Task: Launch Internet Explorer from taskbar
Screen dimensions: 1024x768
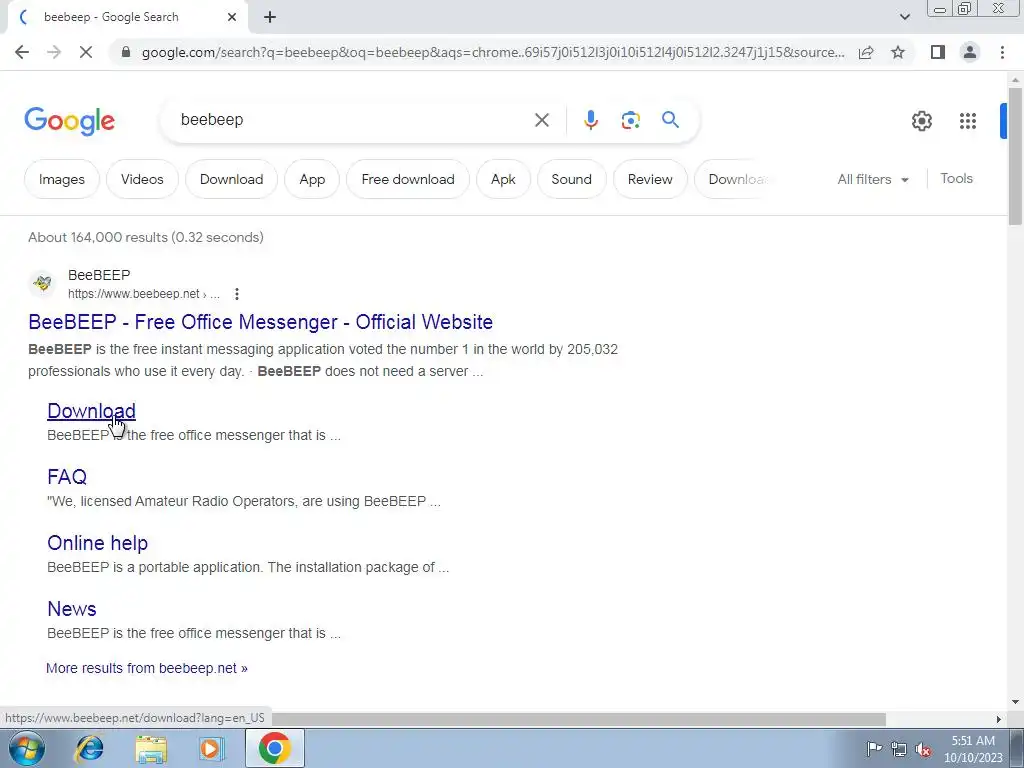Action: tap(89, 748)
